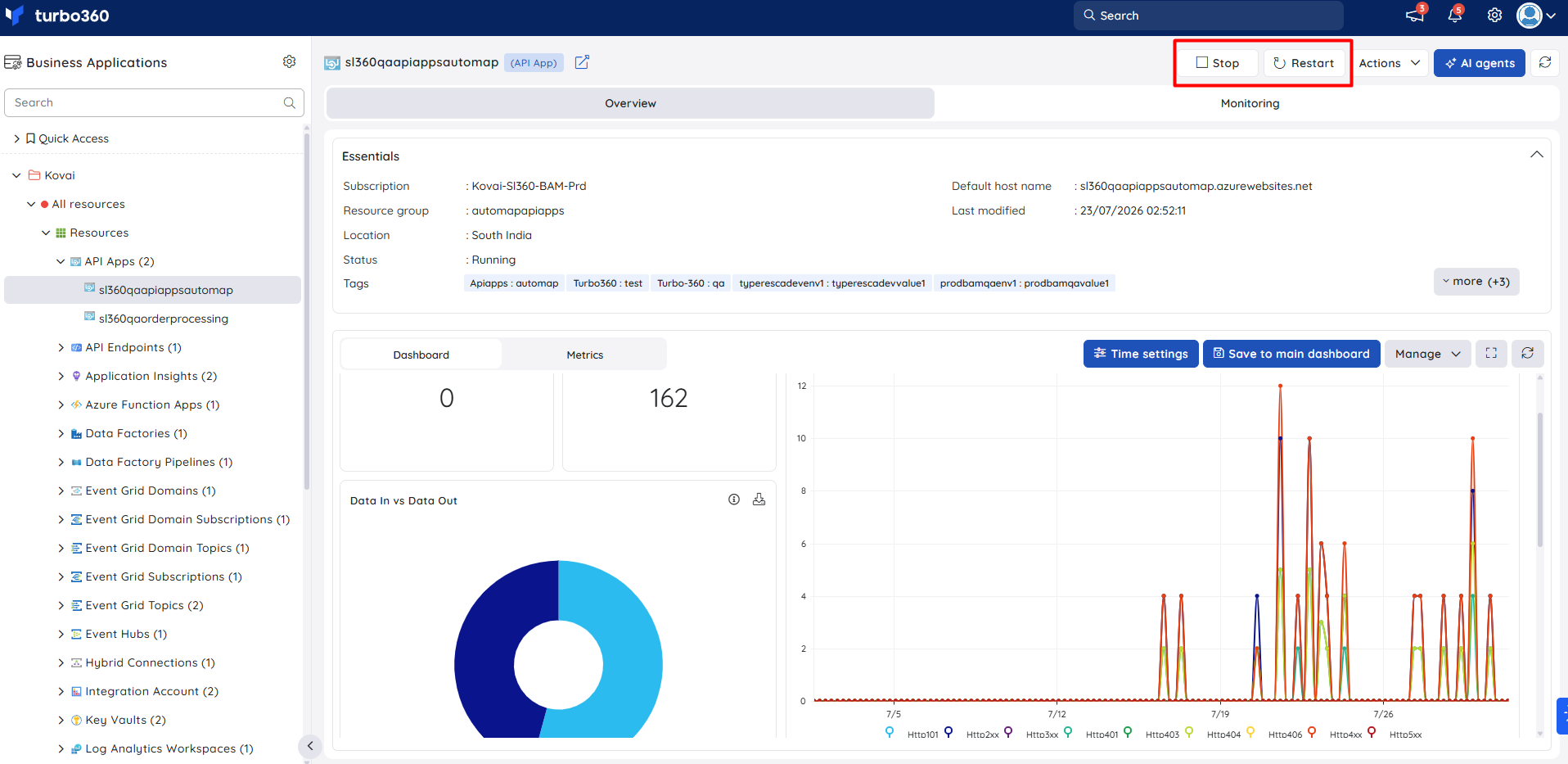Toggle Http2xx series in chart legend
The height and width of the screenshot is (764, 1568).
(x=973, y=734)
